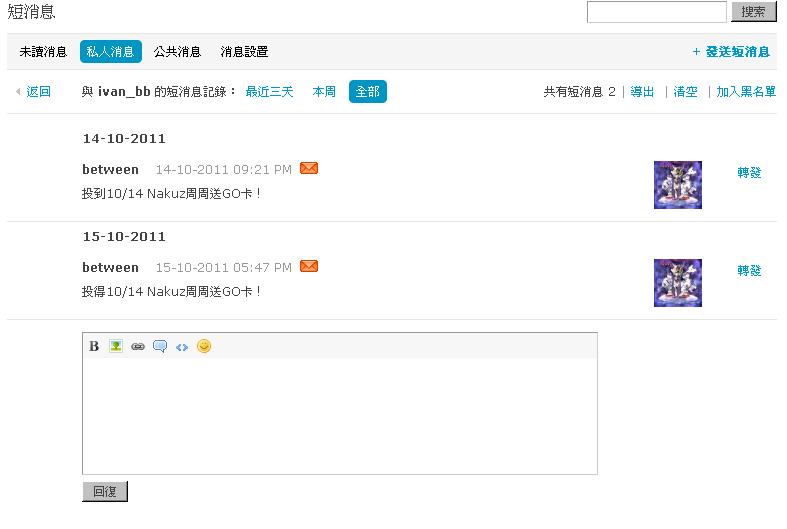Show 全部 messages filter
Screen dimensions: 787x529
(x=367, y=91)
